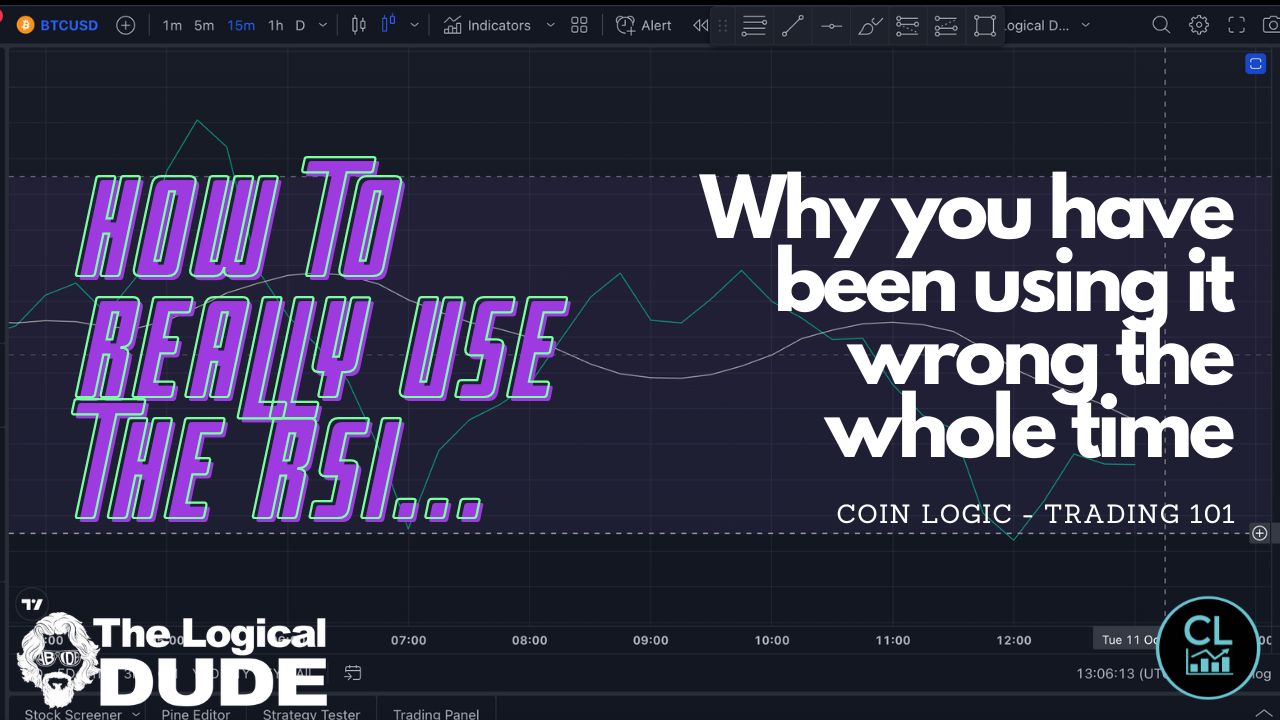Open indicator templates grid icon
Viewport: 1280px width, 720px height.
click(x=579, y=25)
